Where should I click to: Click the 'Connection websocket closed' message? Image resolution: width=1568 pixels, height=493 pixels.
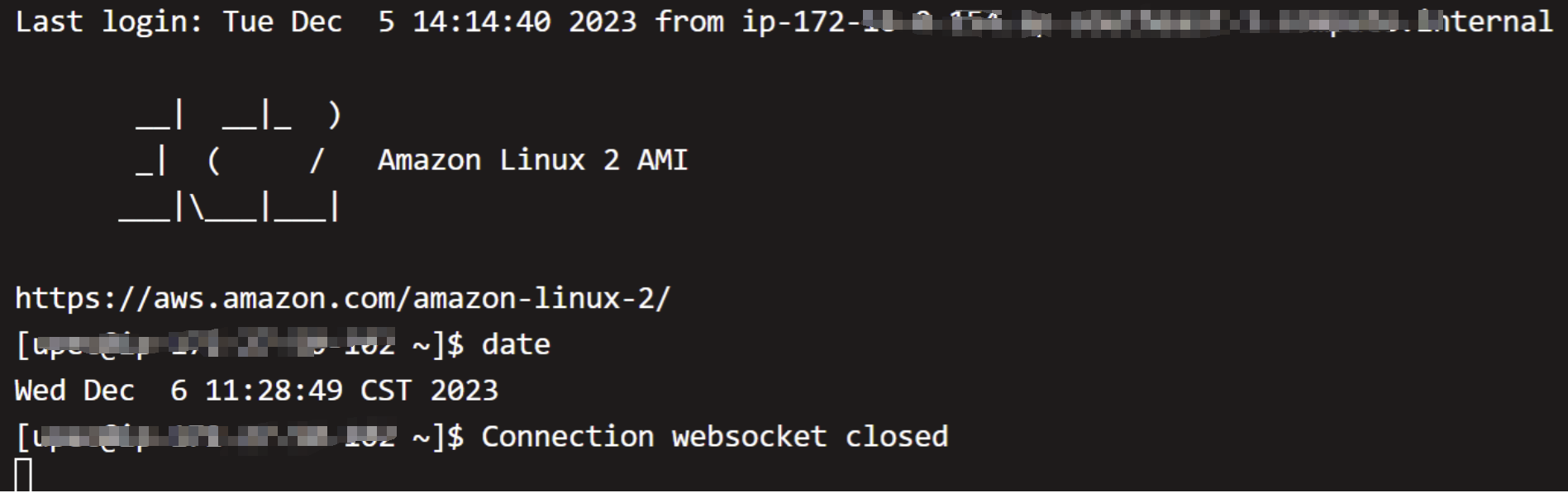(714, 436)
